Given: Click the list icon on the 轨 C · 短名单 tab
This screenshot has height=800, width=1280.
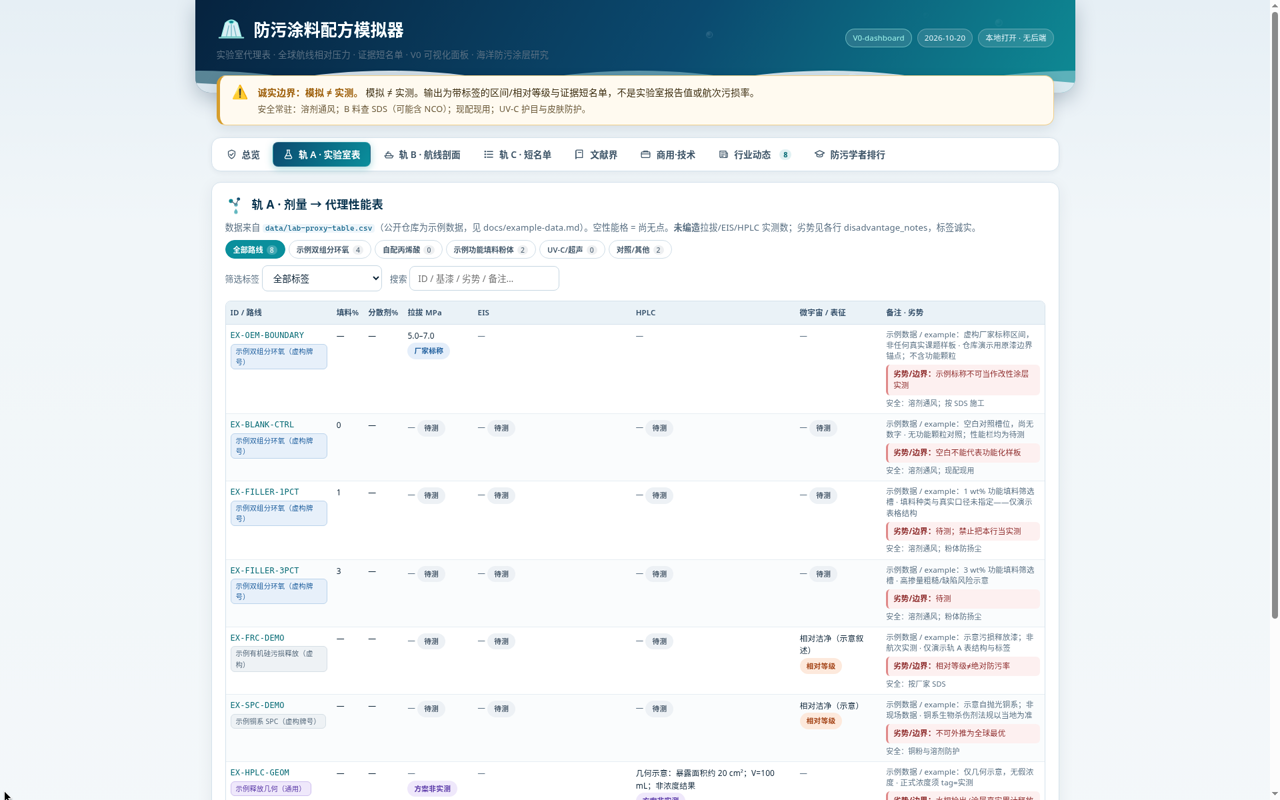Looking at the screenshot, I should (489, 155).
